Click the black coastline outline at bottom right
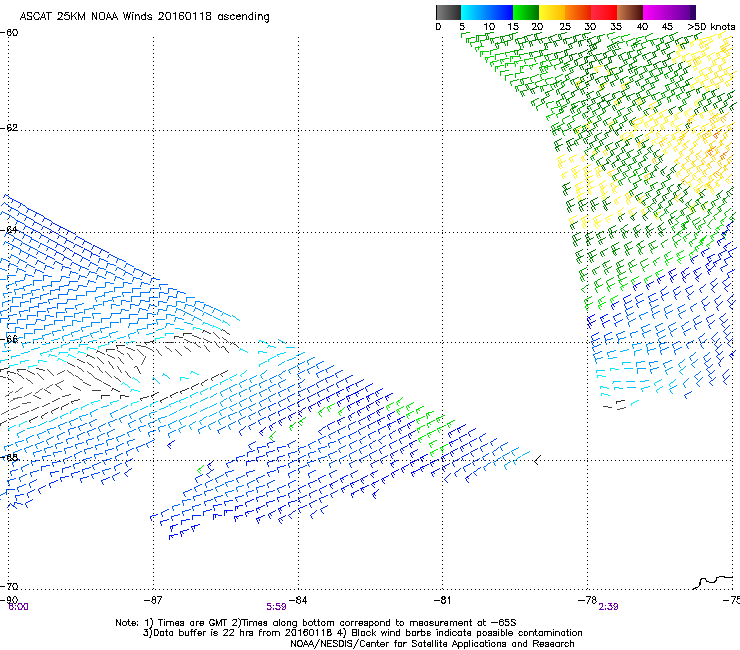The image size is (740, 650). pos(713,582)
